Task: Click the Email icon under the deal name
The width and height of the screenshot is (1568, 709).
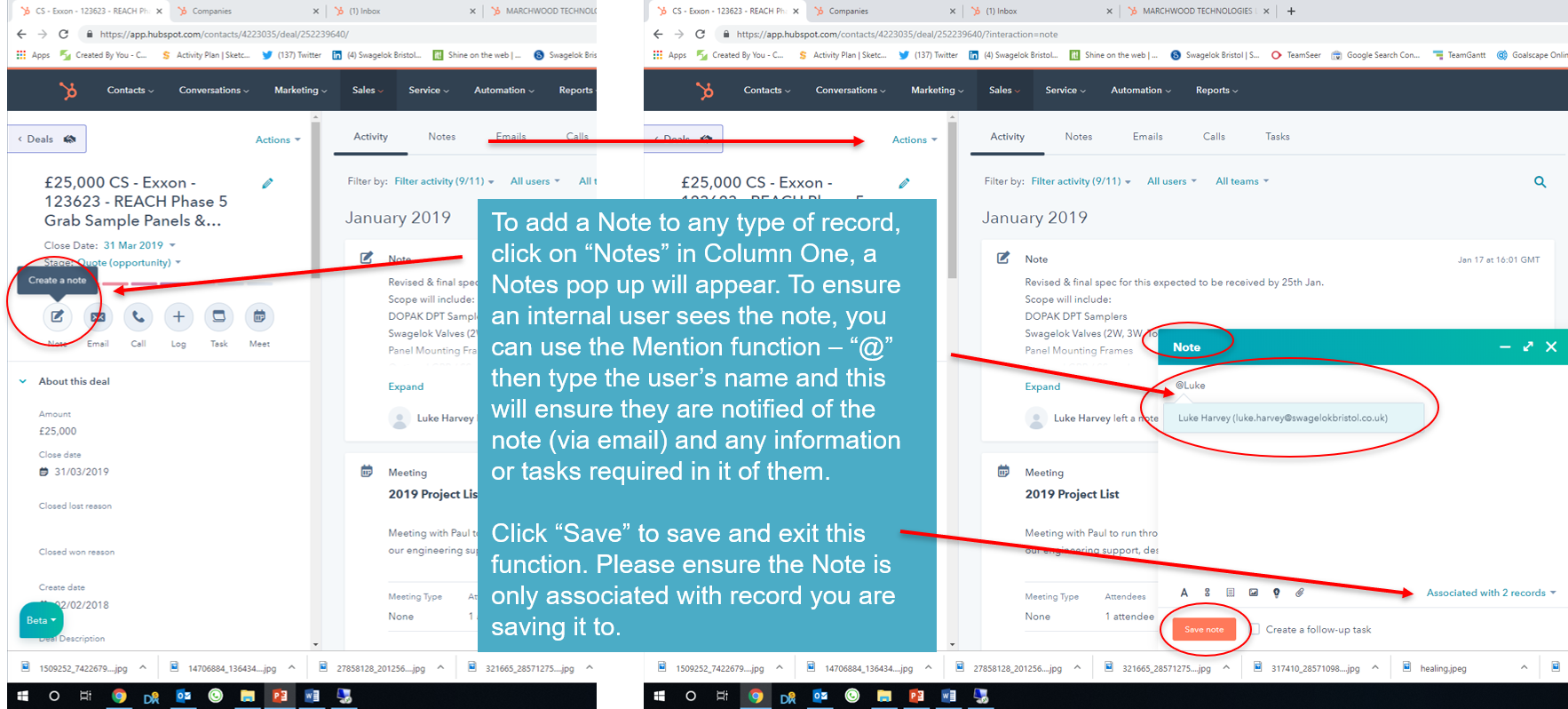Action: [98, 316]
